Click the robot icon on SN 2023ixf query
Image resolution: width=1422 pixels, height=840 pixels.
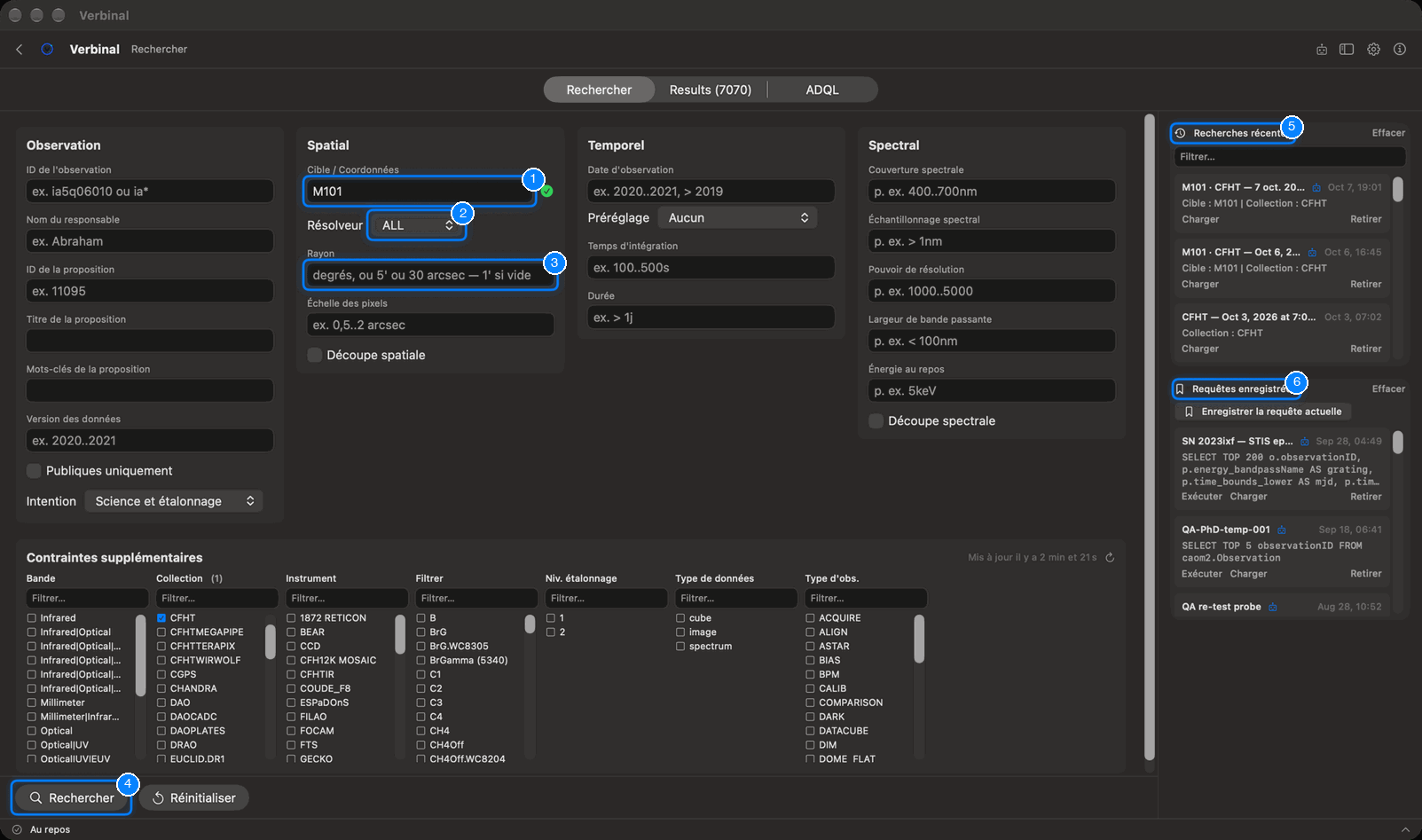pyautogui.click(x=1305, y=442)
